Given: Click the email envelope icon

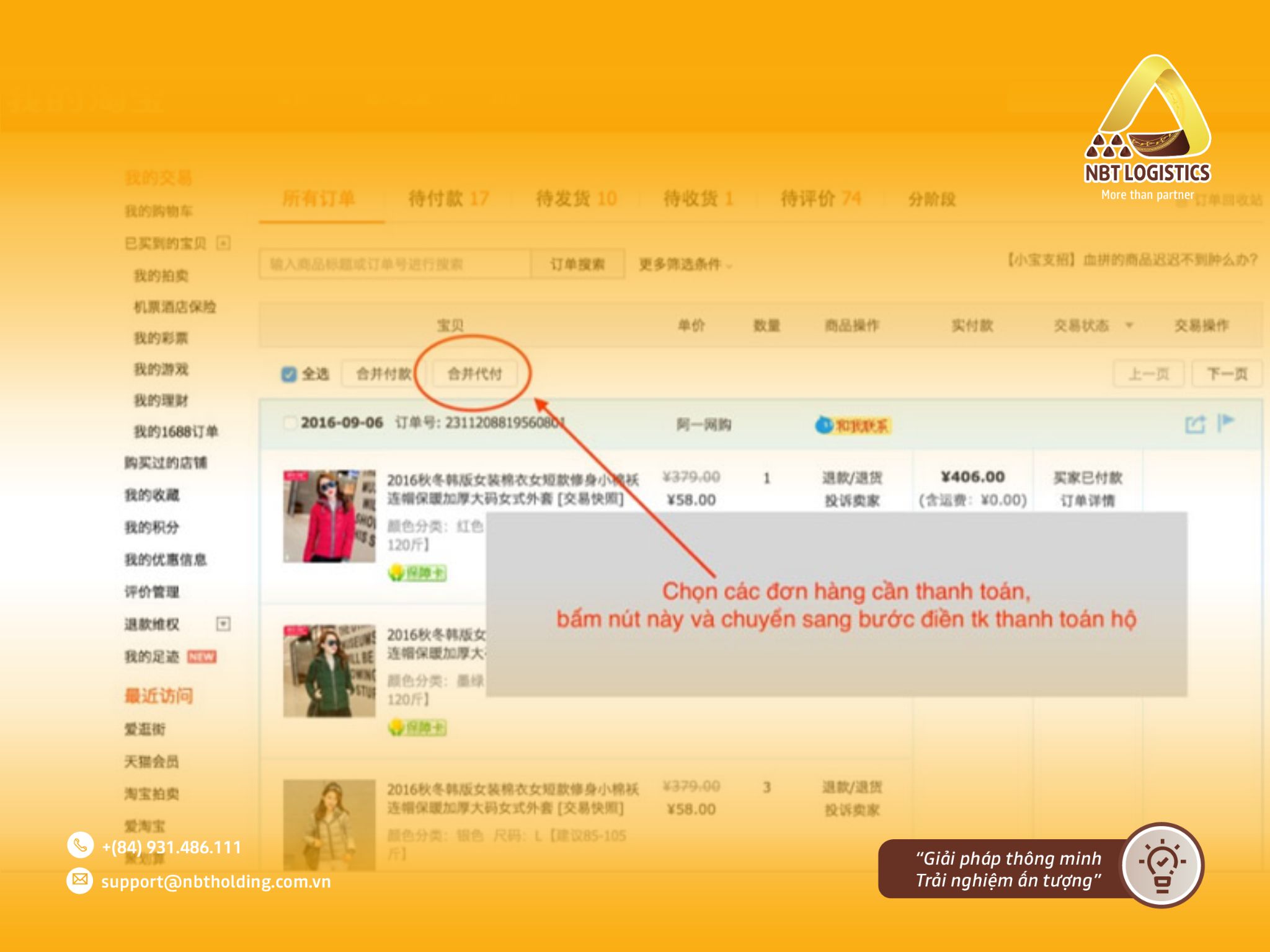Looking at the screenshot, I should (x=80, y=880).
